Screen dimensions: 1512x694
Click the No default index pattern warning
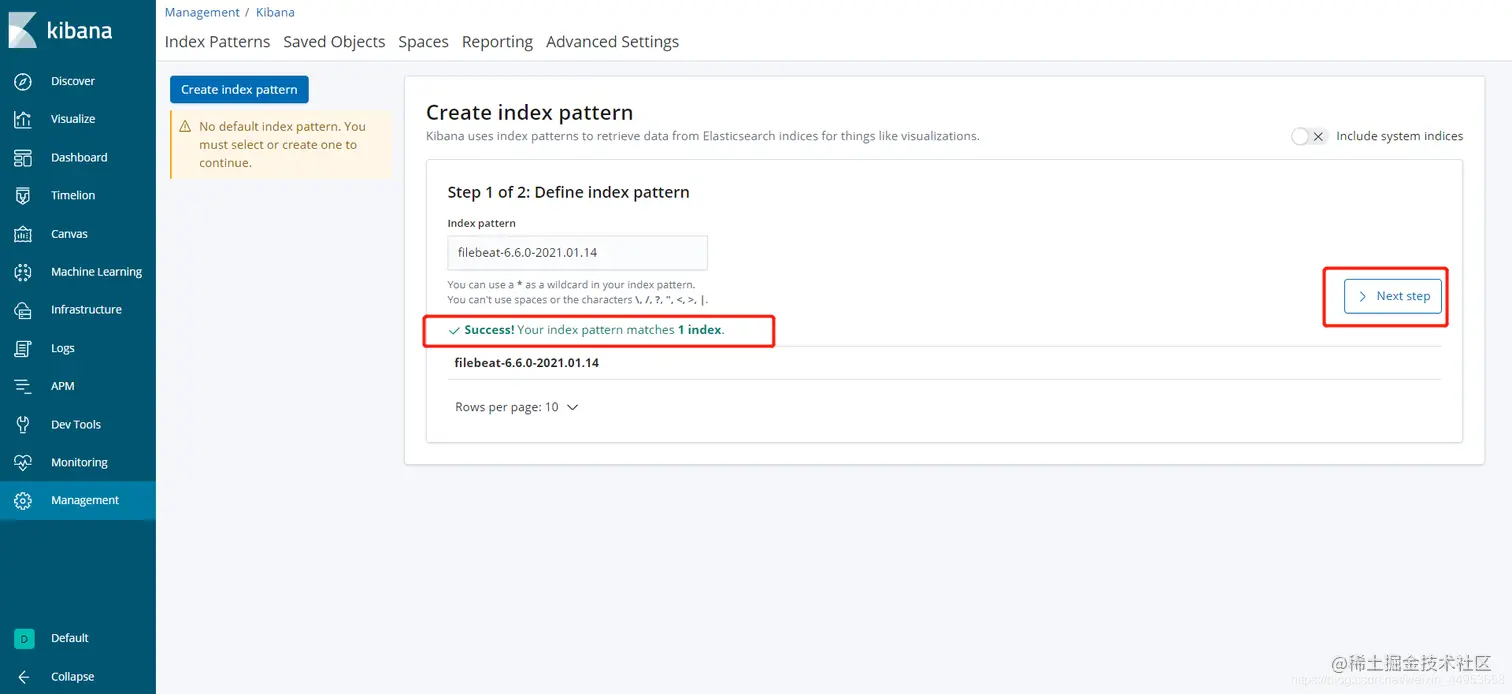tap(283, 145)
